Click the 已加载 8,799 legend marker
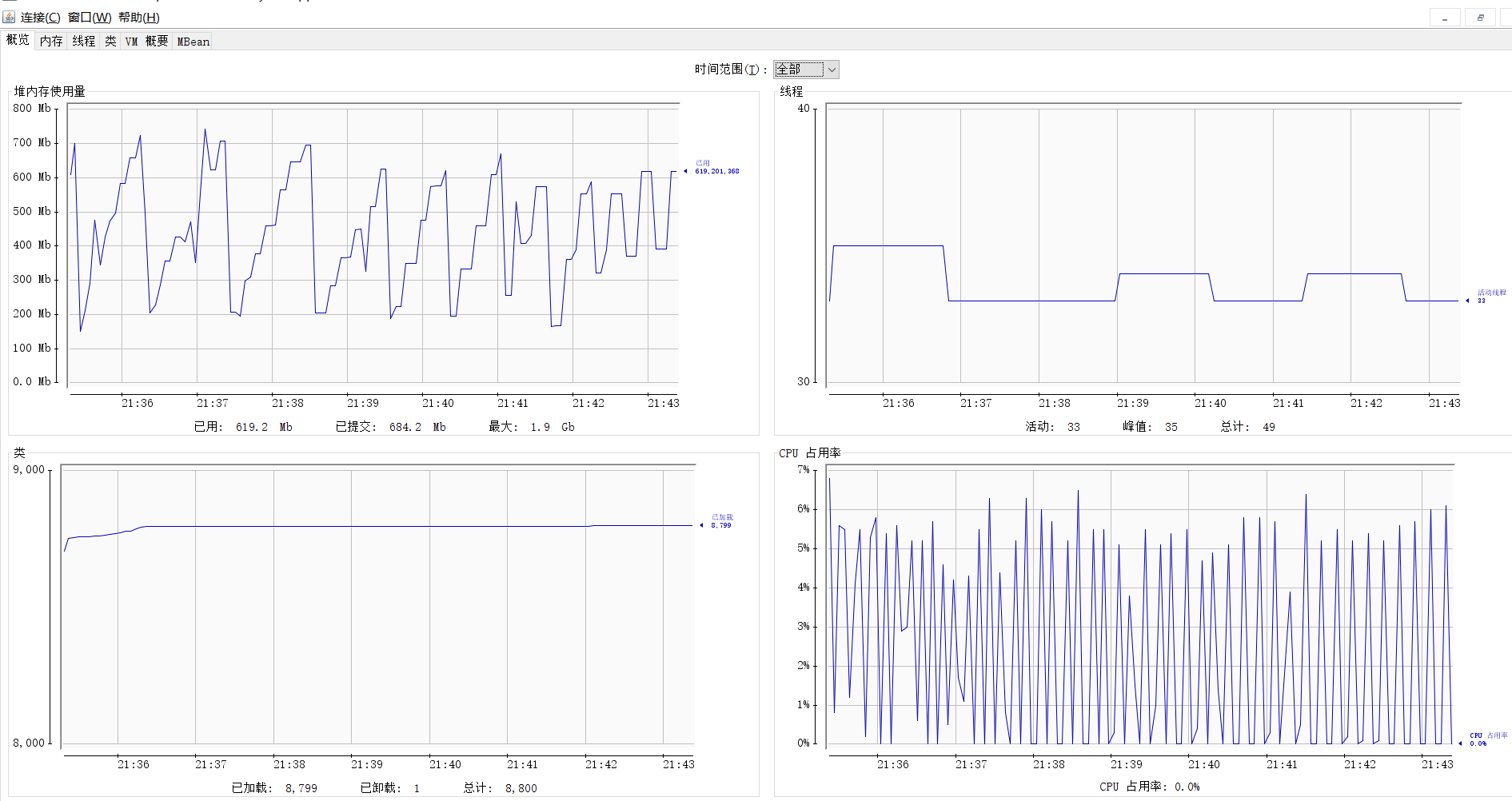Viewport: 1512px width, 801px height. (x=716, y=521)
